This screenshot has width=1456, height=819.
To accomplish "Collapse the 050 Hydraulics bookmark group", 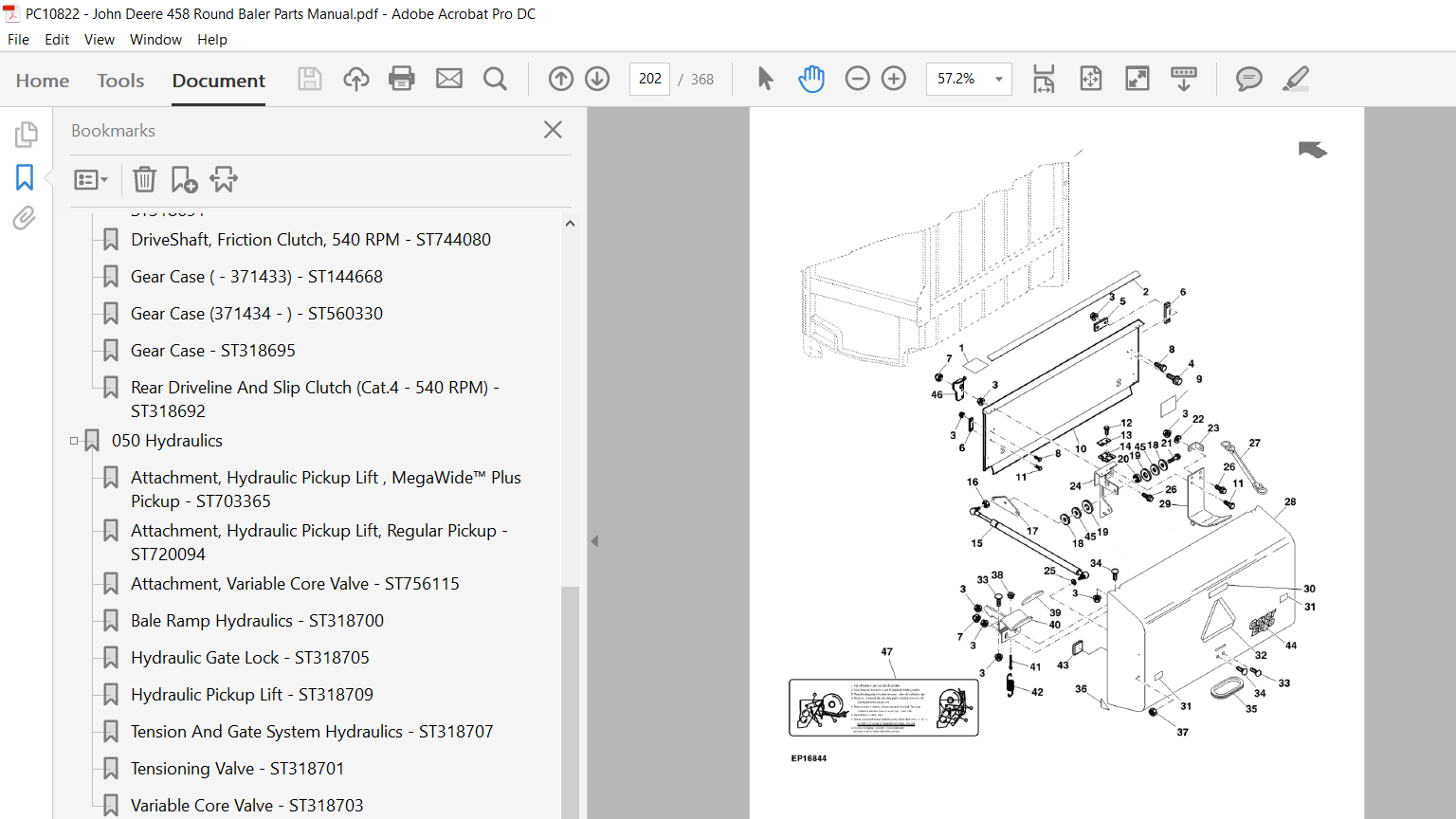I will (x=74, y=441).
